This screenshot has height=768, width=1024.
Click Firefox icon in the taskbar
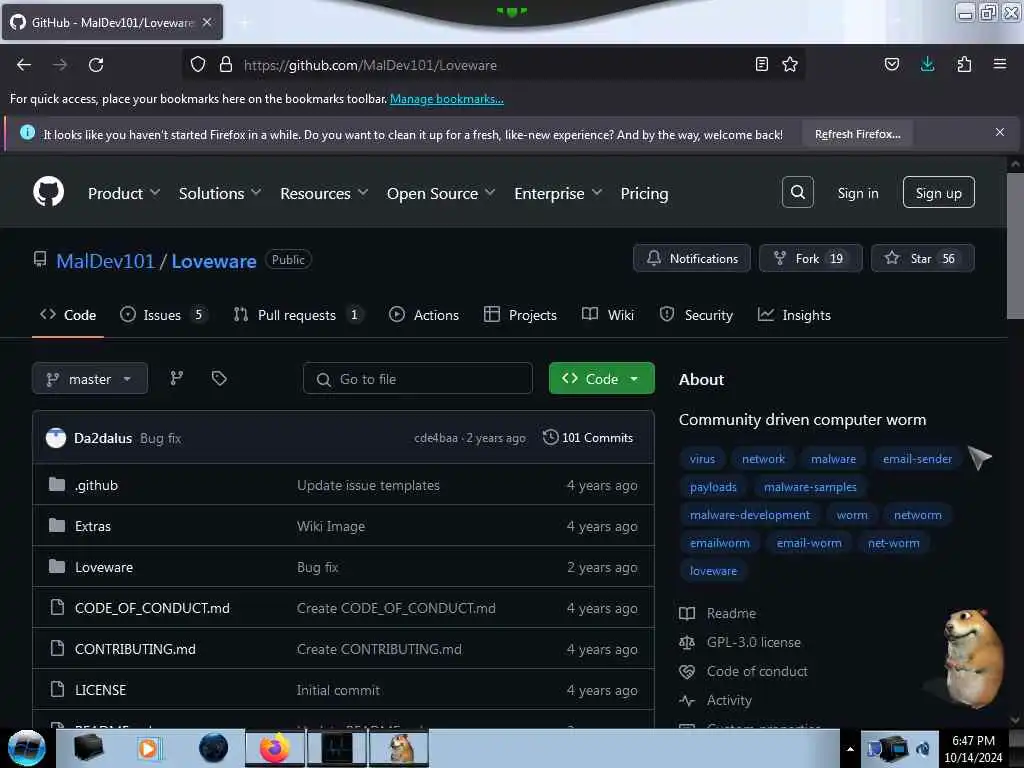point(274,748)
